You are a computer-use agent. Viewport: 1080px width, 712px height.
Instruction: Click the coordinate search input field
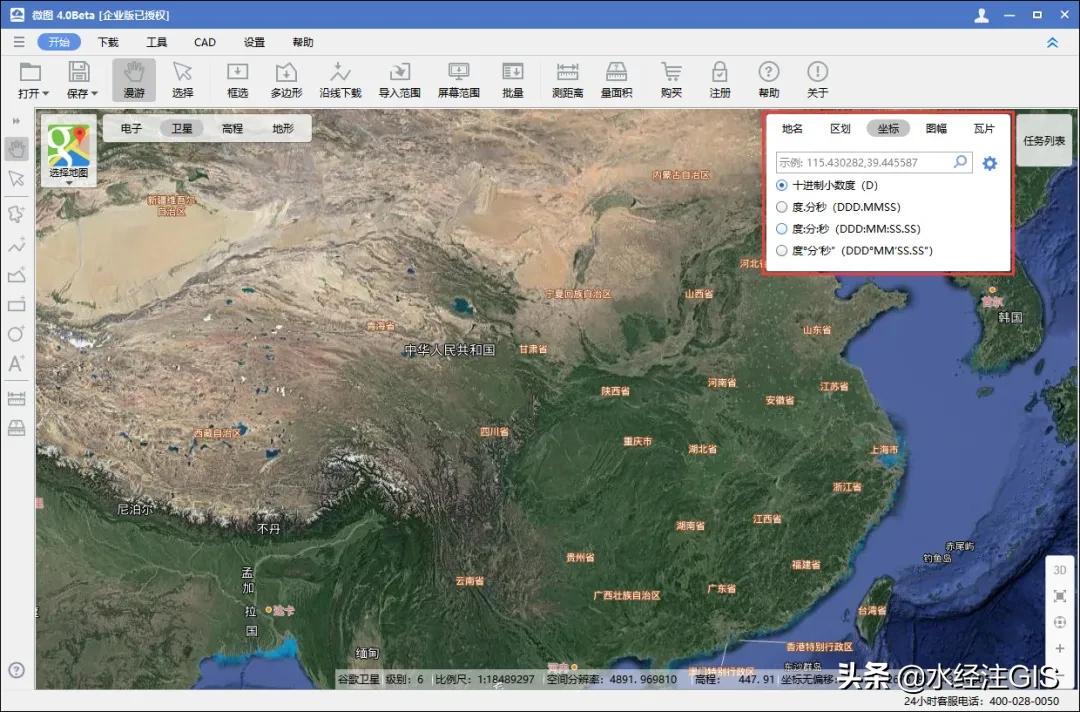tap(864, 162)
